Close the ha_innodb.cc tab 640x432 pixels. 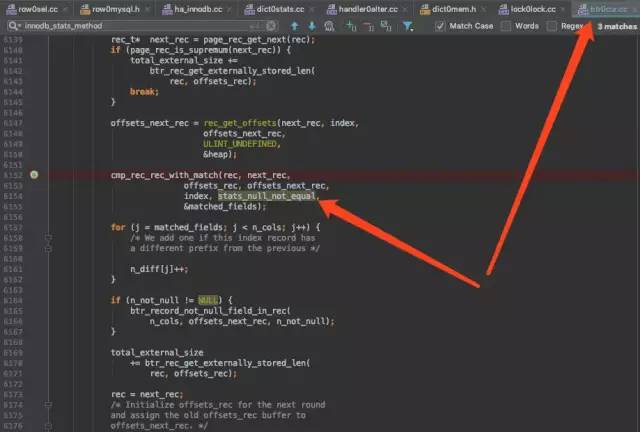[x=229, y=9]
